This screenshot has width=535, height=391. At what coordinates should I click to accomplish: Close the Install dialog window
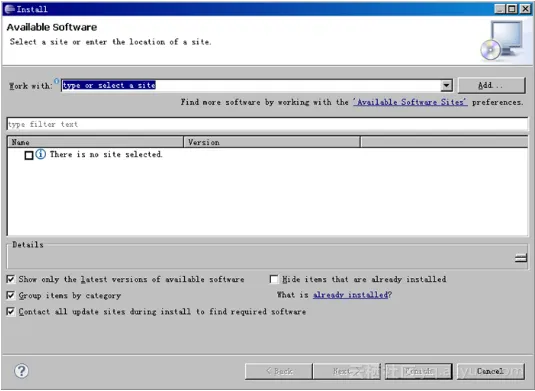pos(525,9)
